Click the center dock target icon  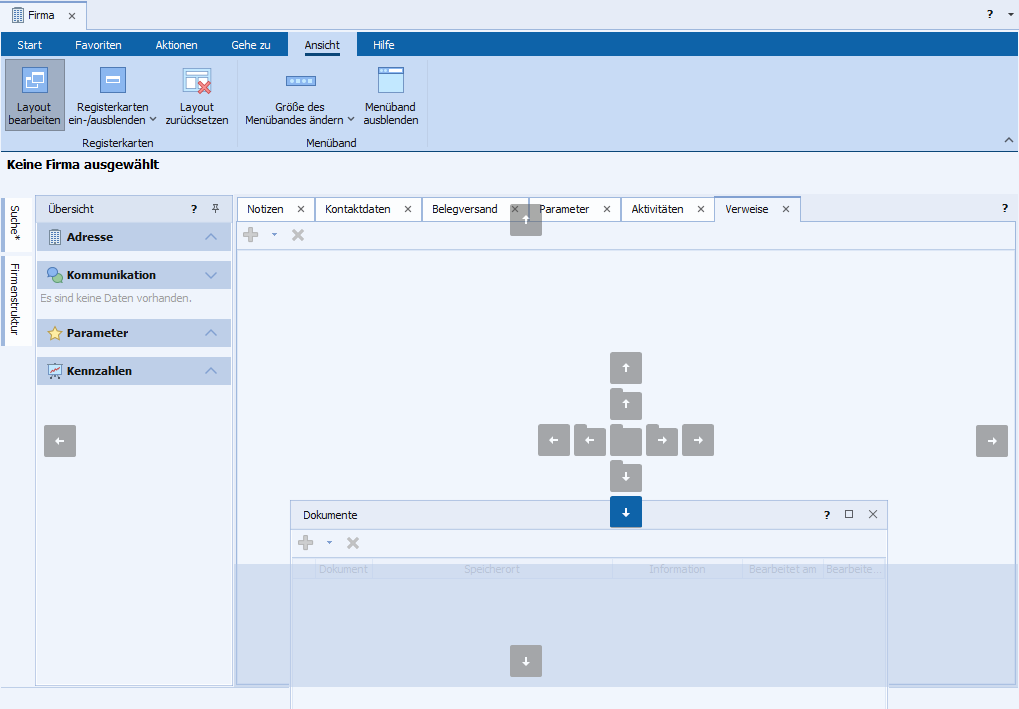[x=626, y=441]
